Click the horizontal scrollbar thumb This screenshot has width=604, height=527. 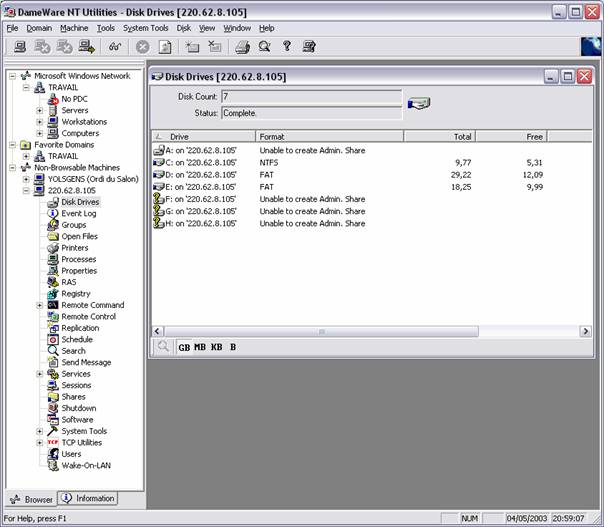point(321,331)
